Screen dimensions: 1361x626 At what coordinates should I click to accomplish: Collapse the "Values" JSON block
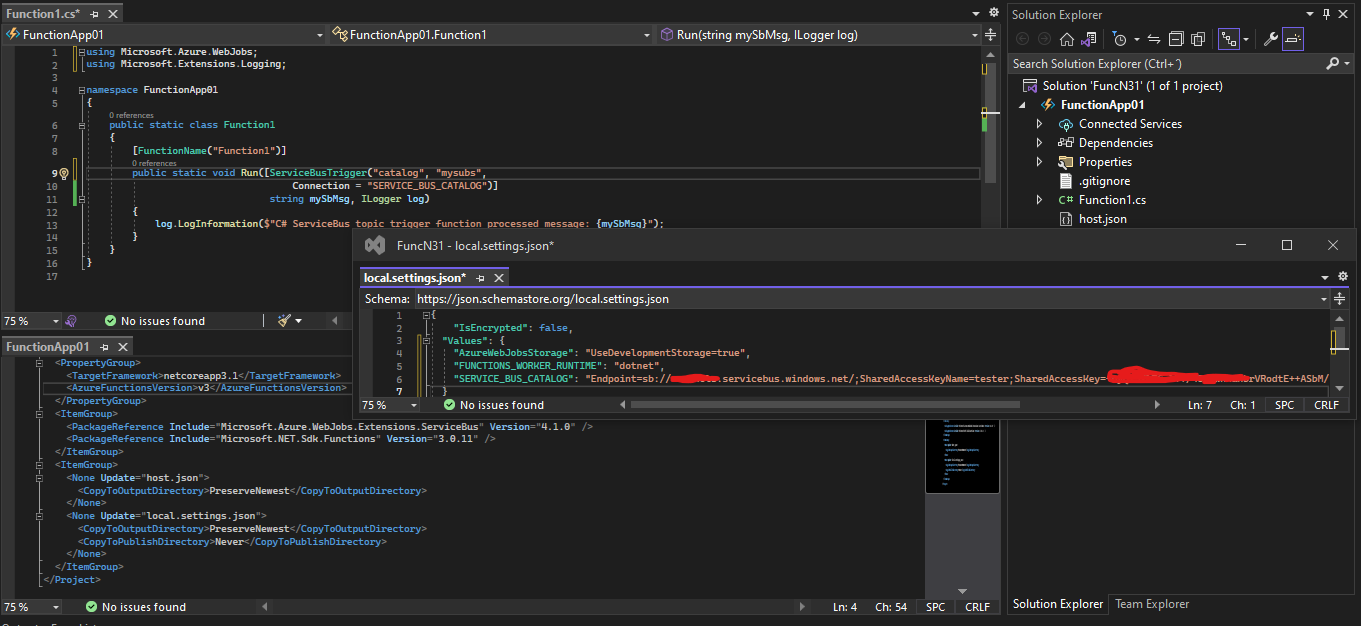click(428, 341)
